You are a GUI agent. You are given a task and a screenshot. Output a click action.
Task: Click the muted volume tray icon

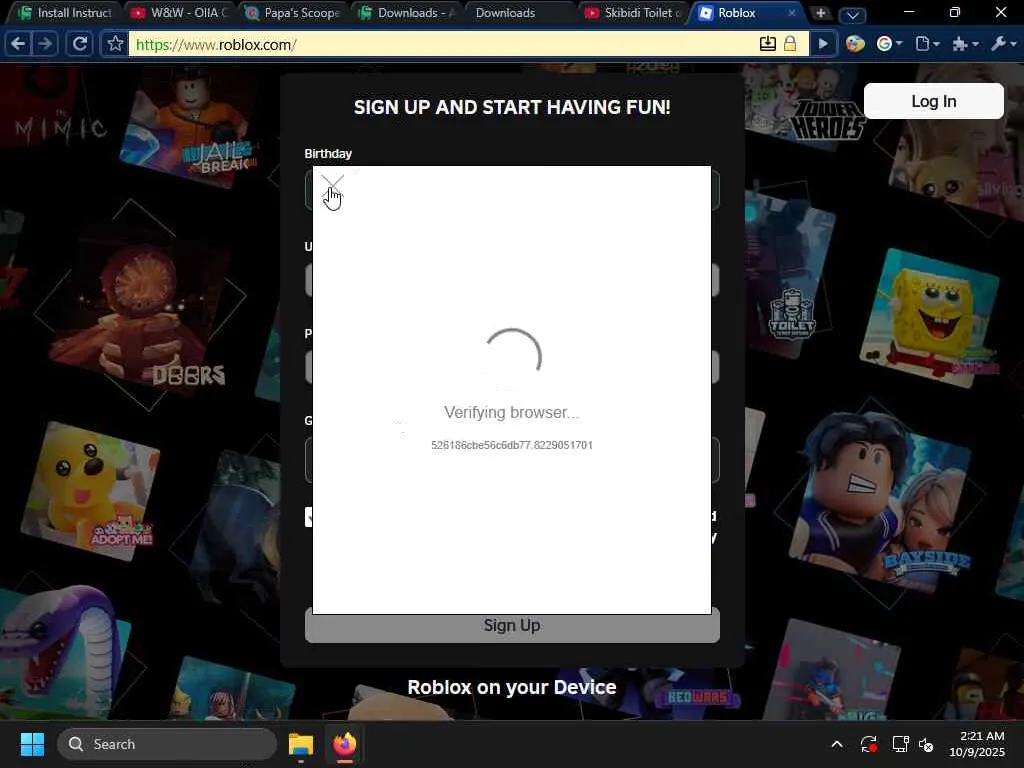[927, 744]
